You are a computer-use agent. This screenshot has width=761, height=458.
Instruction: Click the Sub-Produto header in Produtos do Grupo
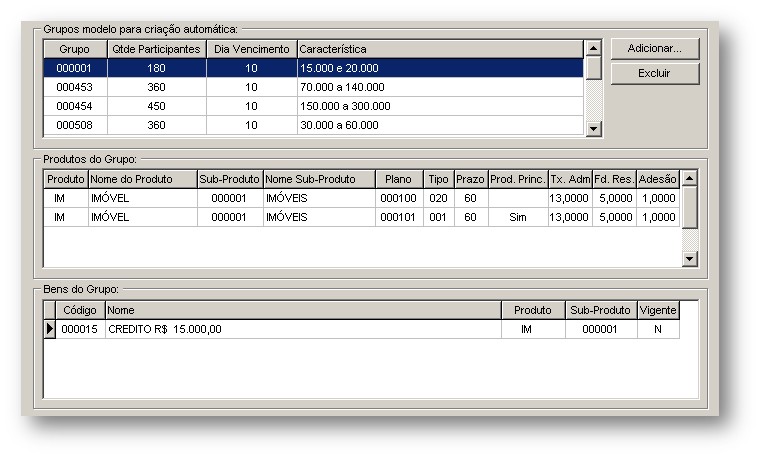(230, 179)
